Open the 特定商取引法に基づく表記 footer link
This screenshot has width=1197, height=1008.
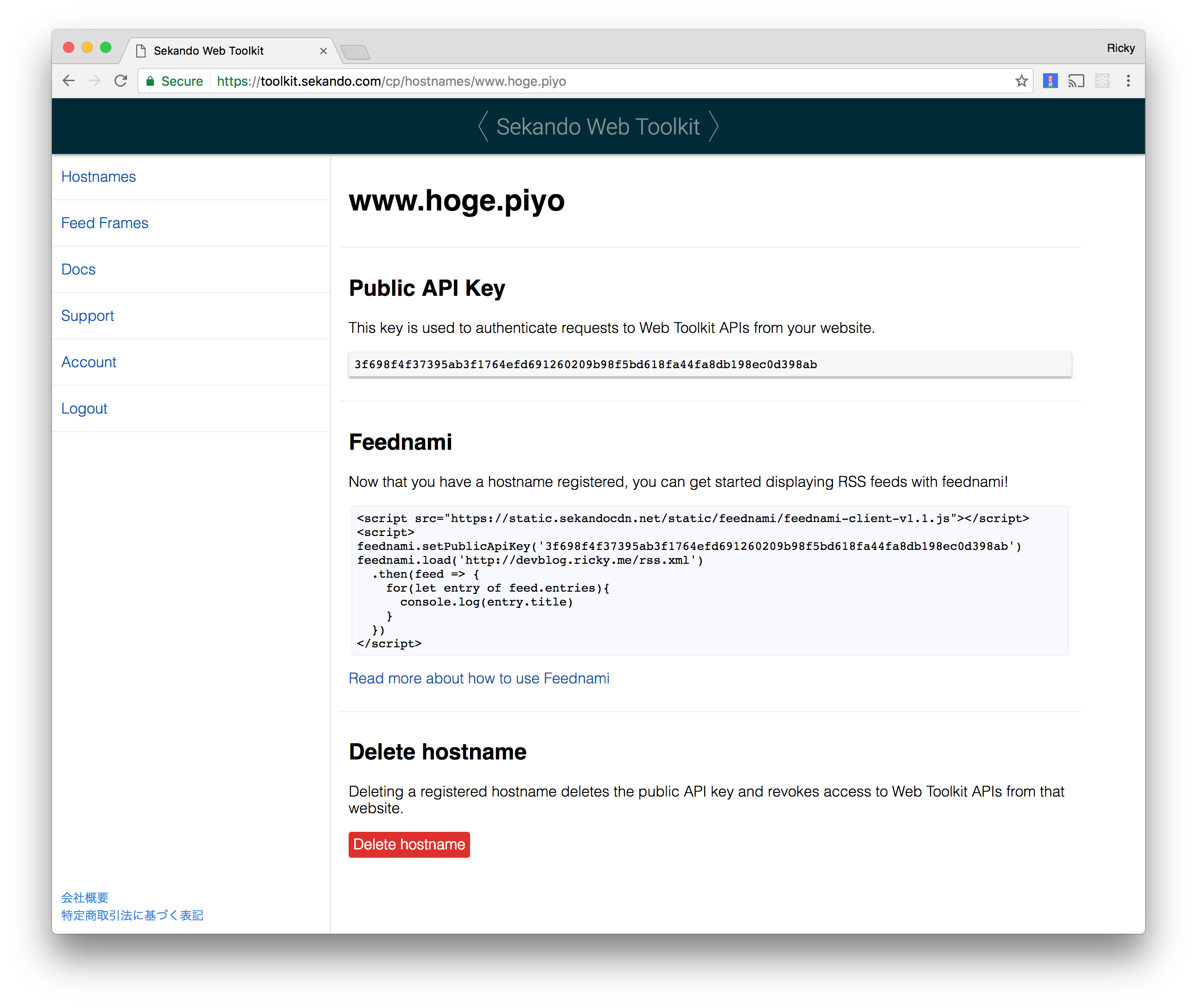(132, 915)
